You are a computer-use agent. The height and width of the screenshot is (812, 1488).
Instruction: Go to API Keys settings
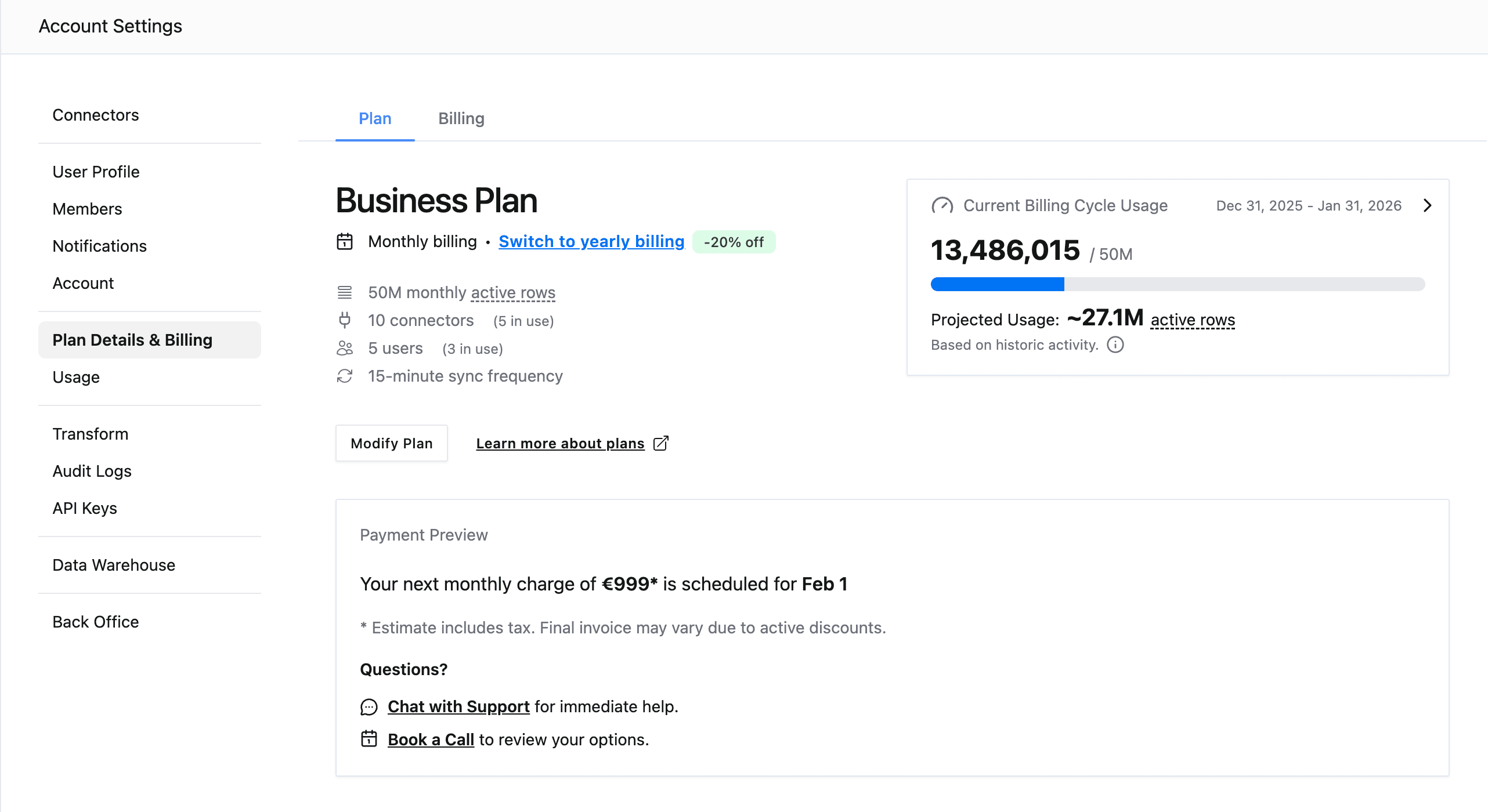point(85,508)
